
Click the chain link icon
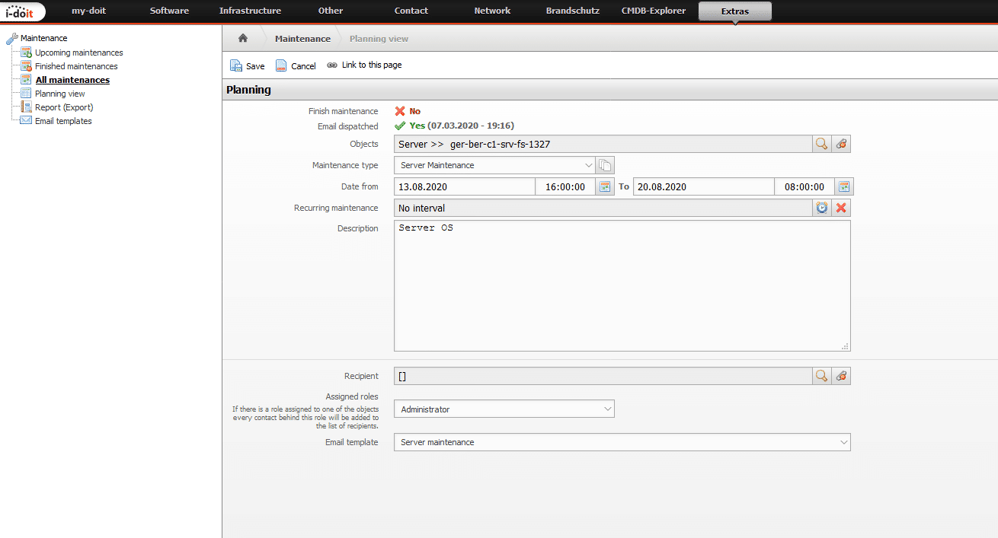tap(332, 65)
